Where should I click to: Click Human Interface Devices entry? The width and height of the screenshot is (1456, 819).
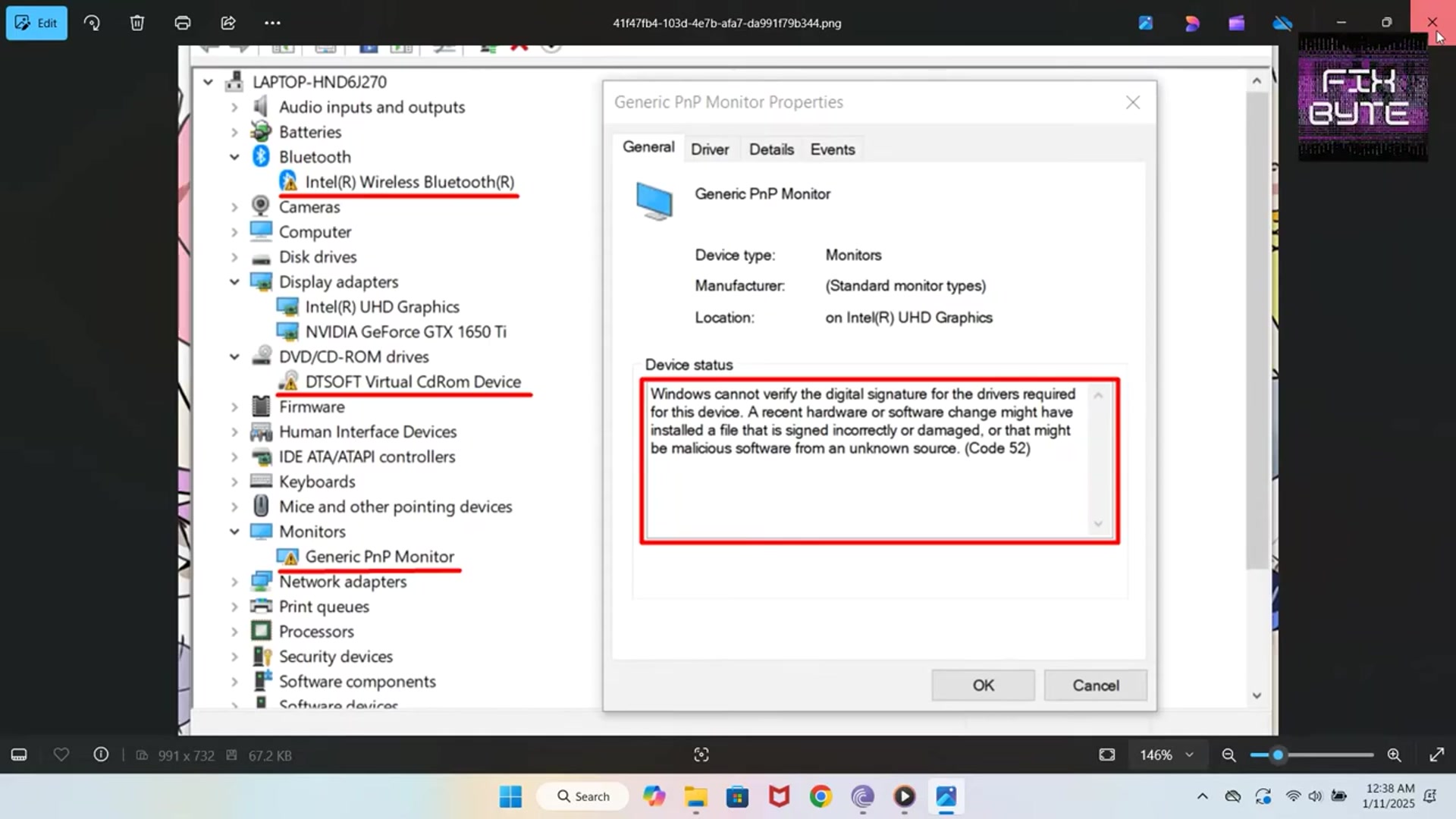click(x=368, y=431)
